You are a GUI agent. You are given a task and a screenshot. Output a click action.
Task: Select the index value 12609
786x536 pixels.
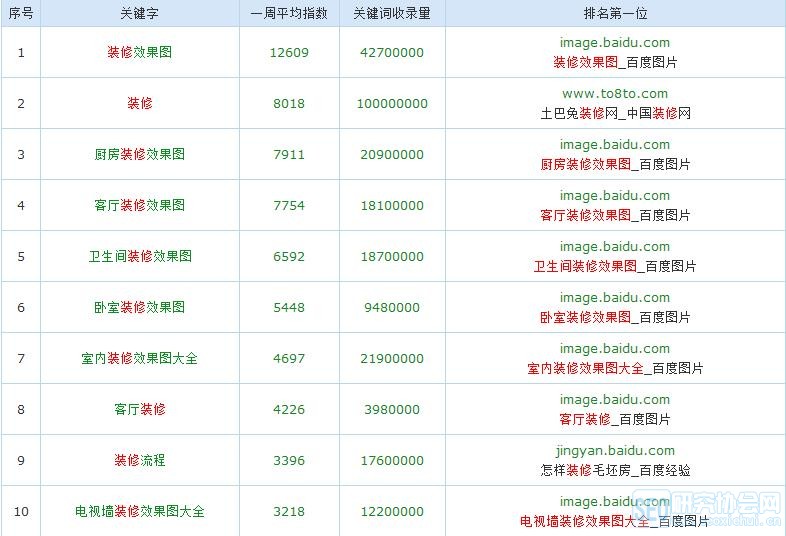(x=289, y=53)
